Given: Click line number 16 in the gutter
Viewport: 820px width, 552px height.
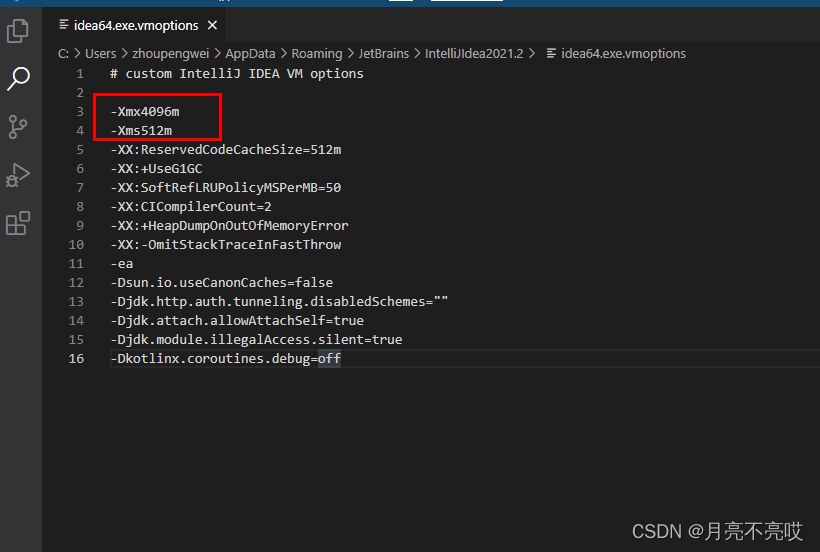Looking at the screenshot, I should (x=76, y=359).
